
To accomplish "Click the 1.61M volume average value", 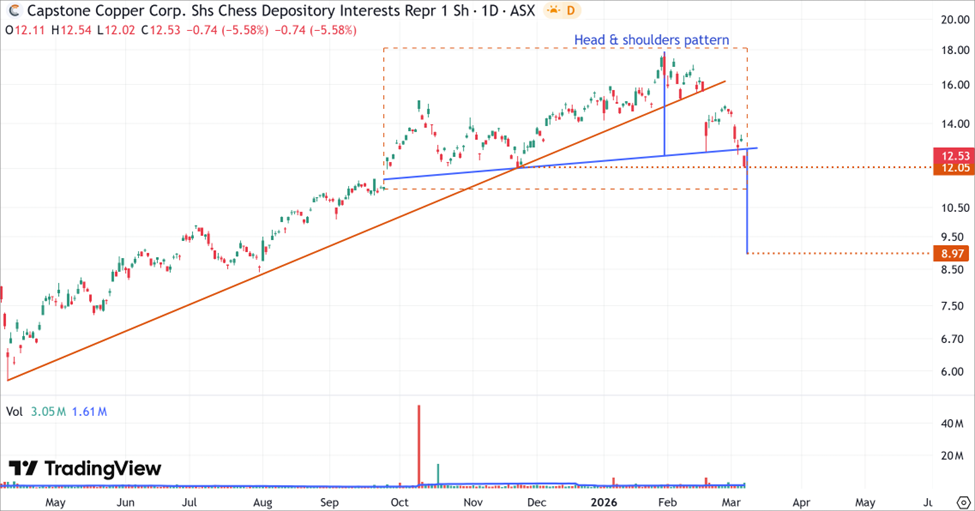I will [89, 412].
